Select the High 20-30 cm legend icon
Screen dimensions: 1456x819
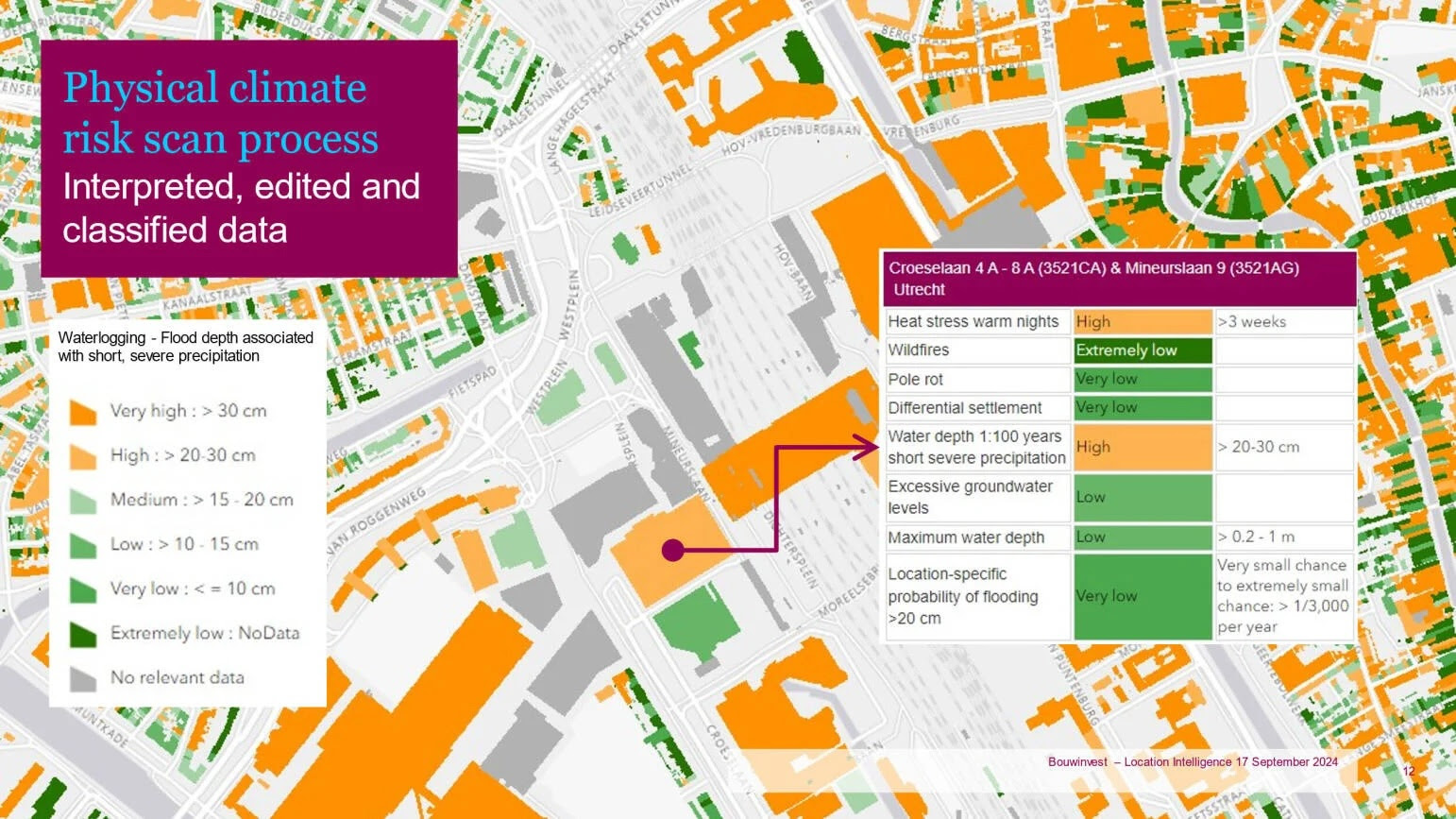pyautogui.click(x=83, y=456)
